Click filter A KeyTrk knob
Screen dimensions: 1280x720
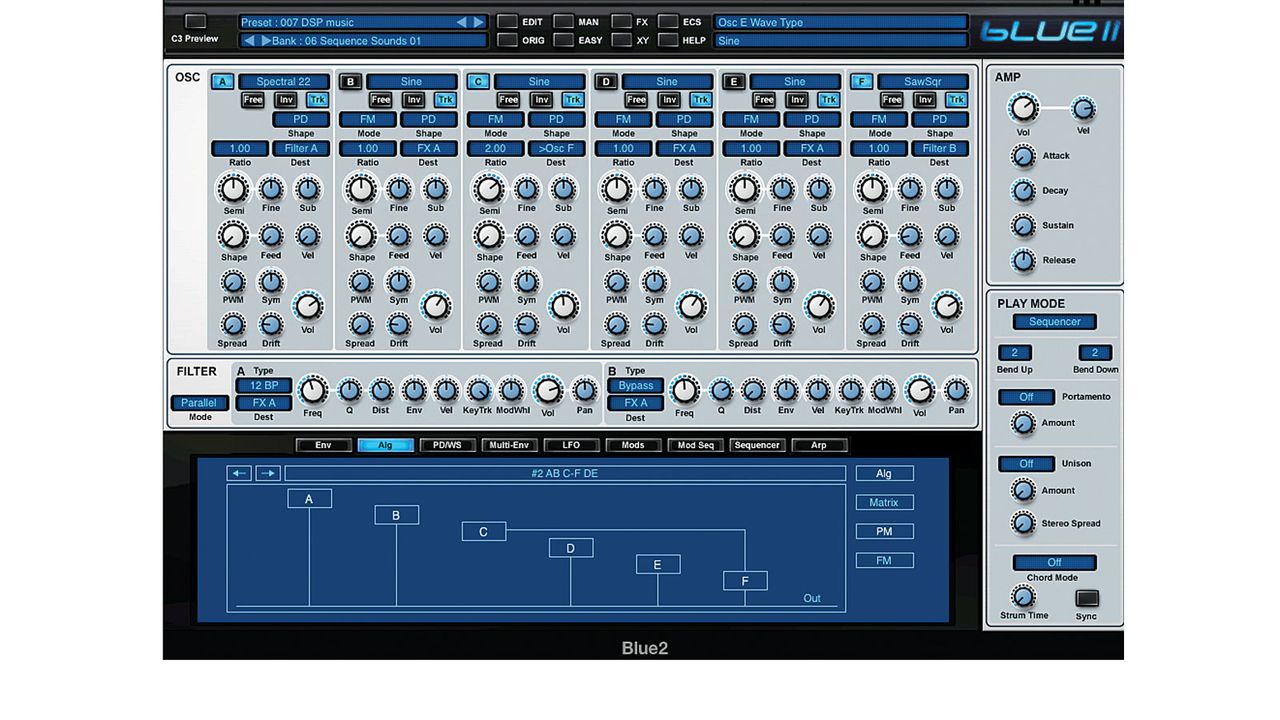[478, 391]
